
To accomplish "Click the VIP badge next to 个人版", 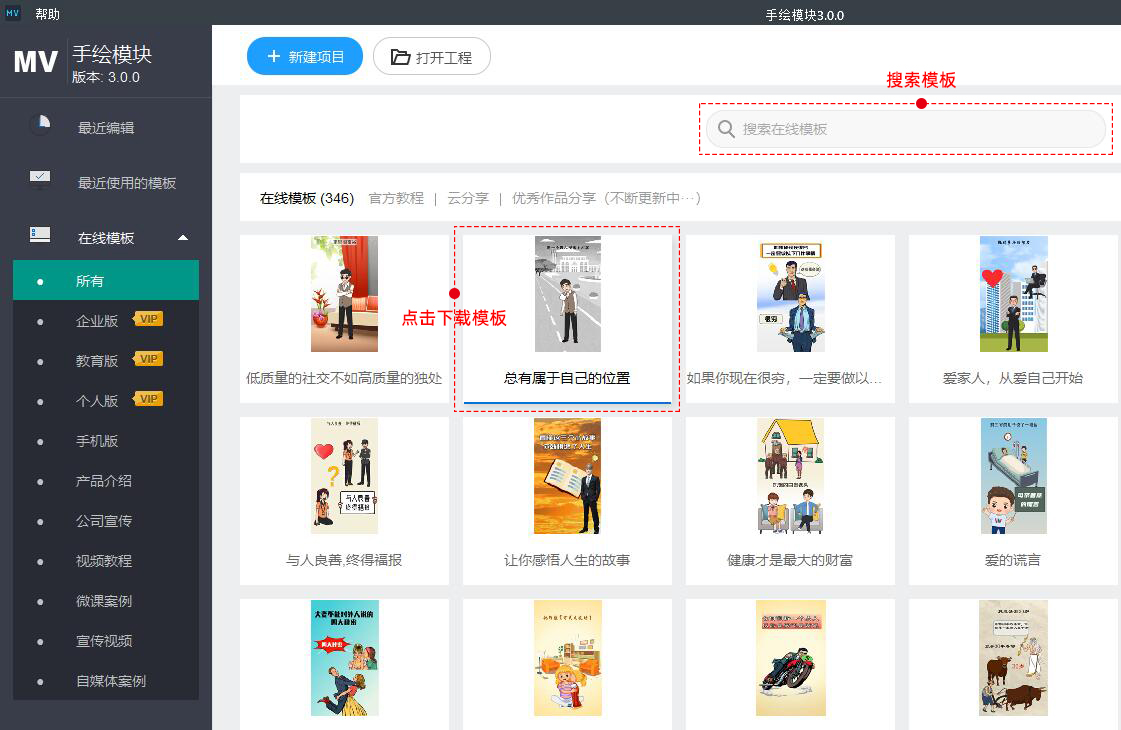I will tap(147, 399).
